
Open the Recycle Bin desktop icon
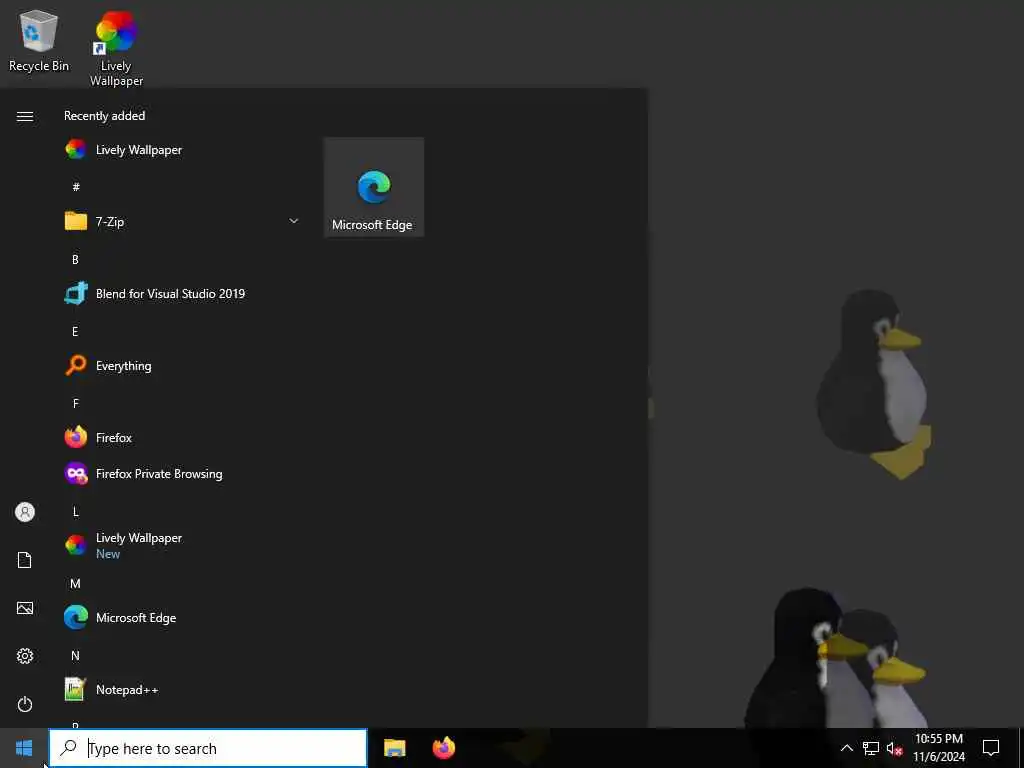(39, 41)
